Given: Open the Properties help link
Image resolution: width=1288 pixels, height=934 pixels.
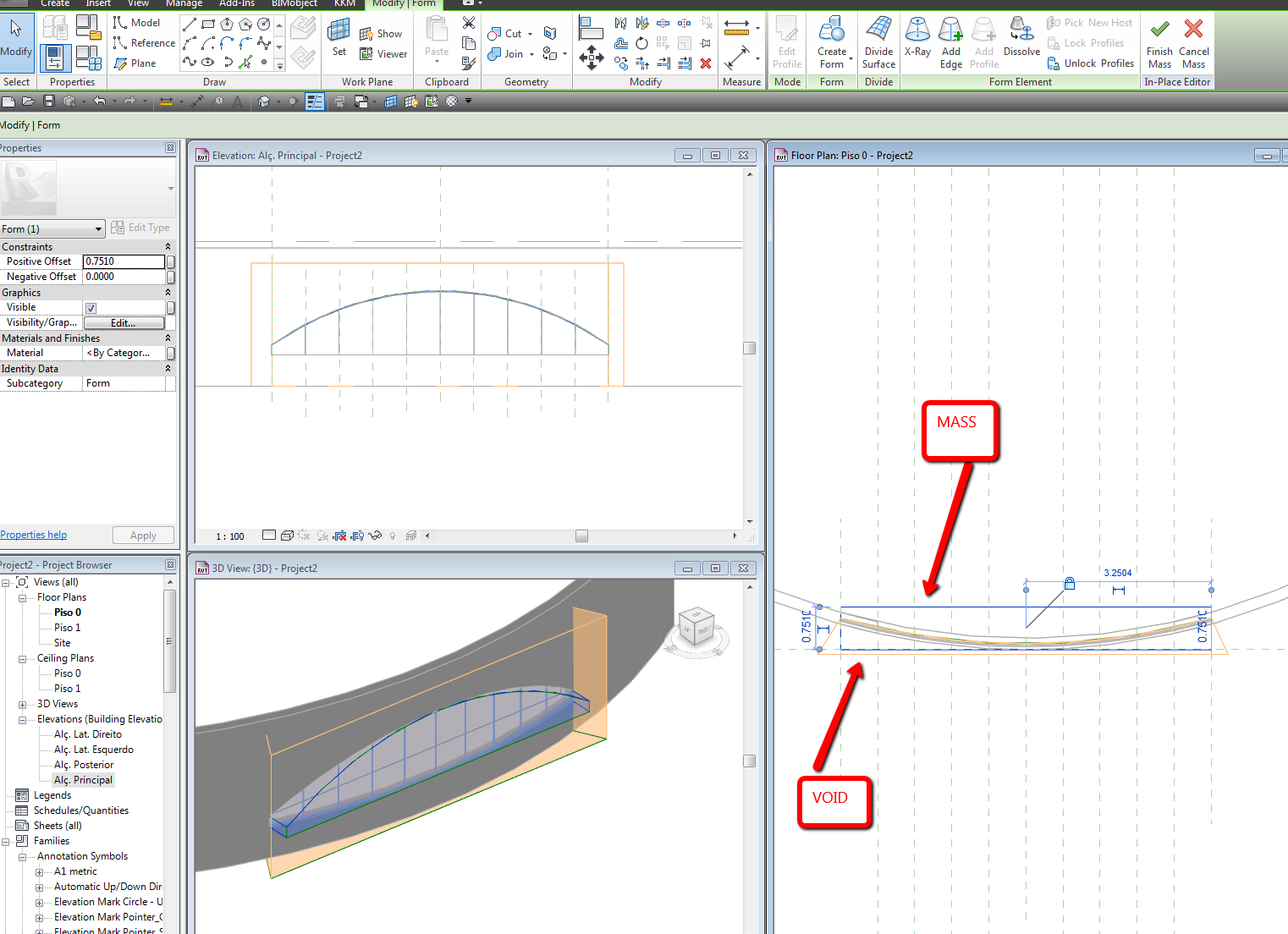Looking at the screenshot, I should tap(34, 535).
